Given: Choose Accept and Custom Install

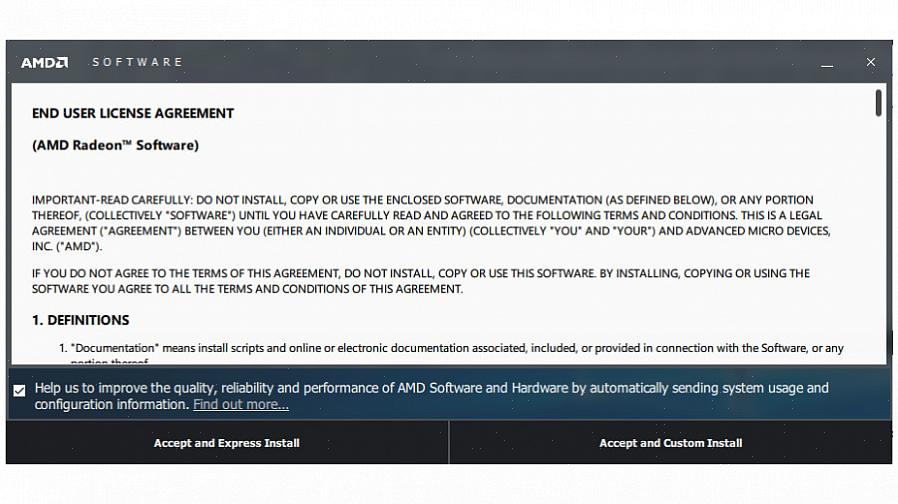Looking at the screenshot, I should point(670,443).
